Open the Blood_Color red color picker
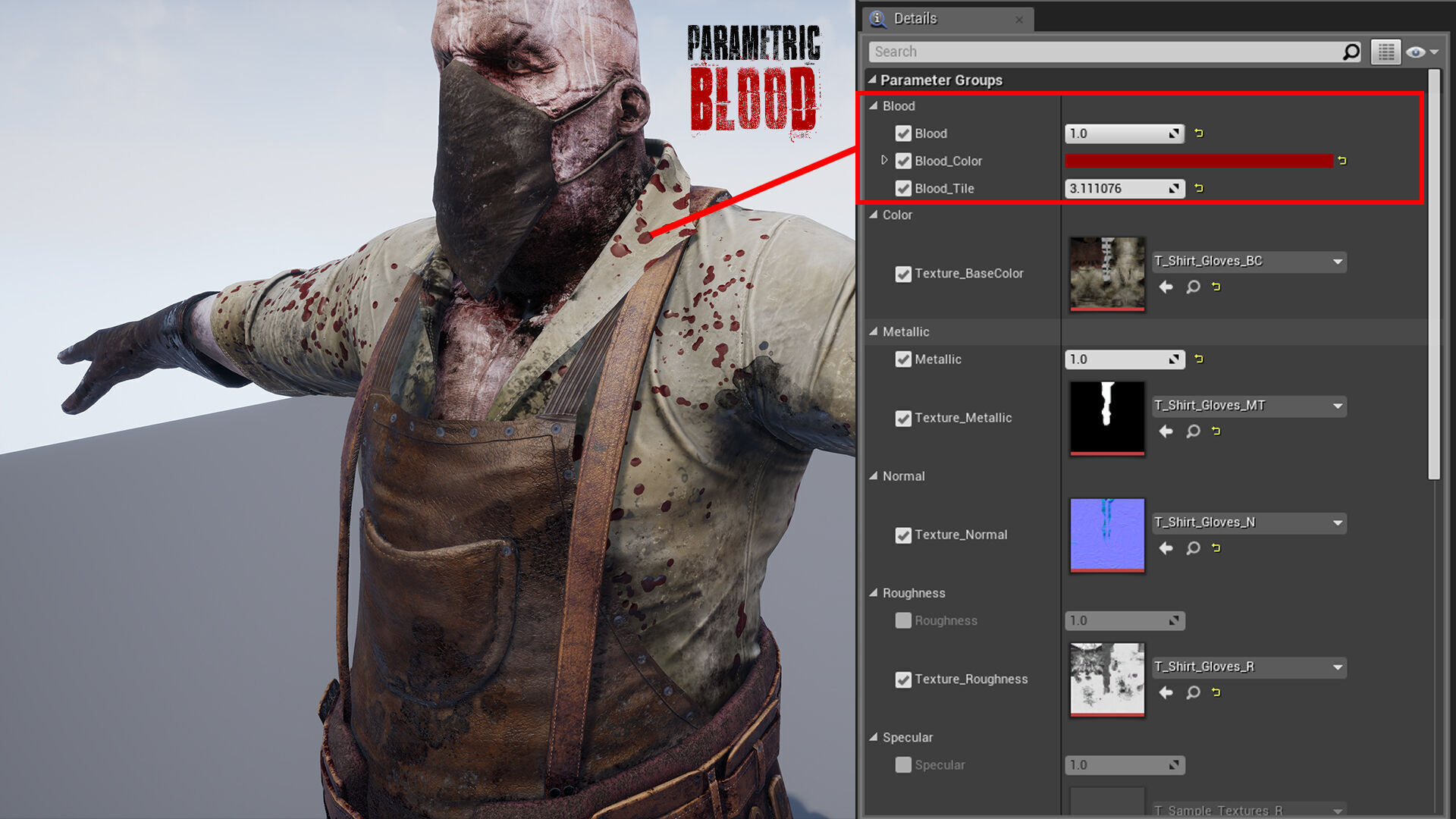Viewport: 1456px width, 819px height. (1199, 161)
